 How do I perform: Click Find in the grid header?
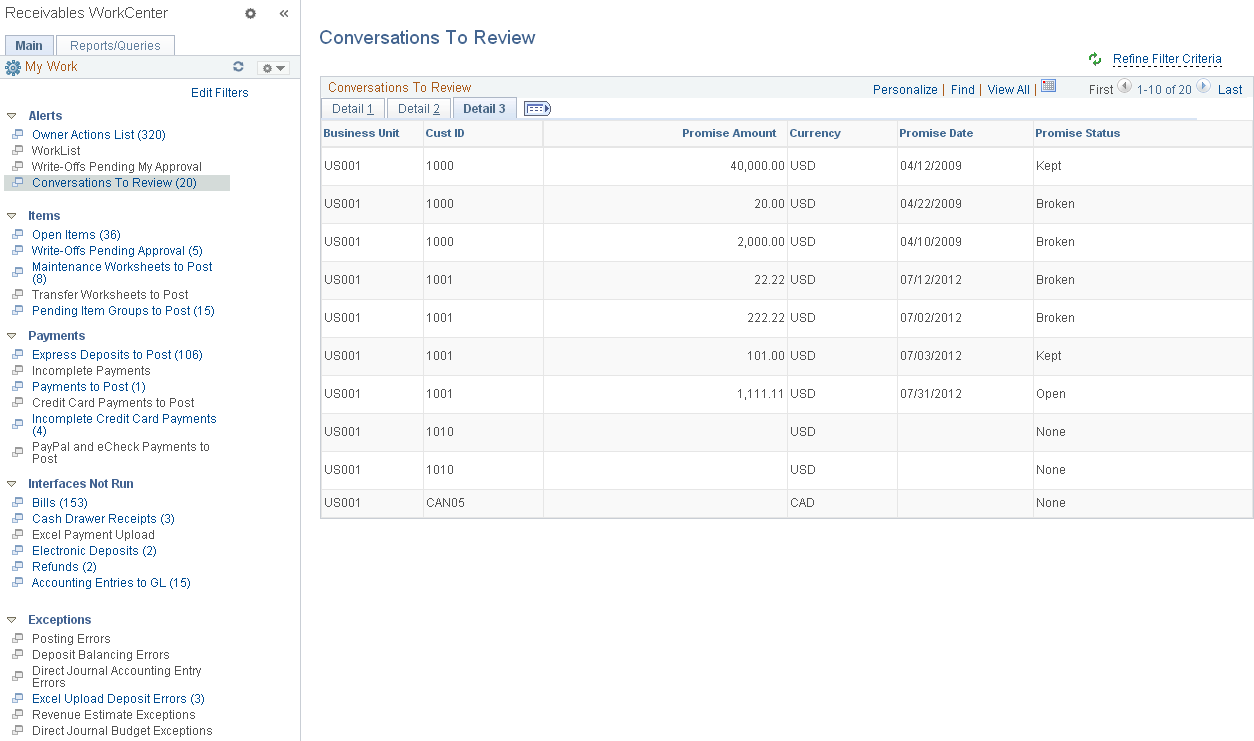(963, 90)
